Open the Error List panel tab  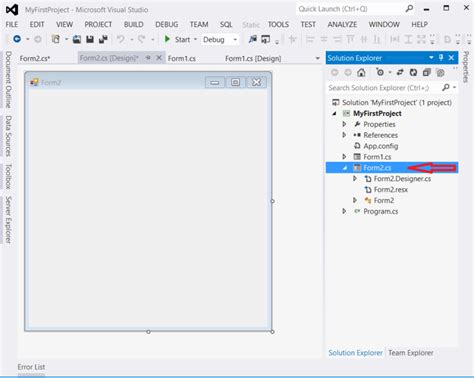click(31, 367)
